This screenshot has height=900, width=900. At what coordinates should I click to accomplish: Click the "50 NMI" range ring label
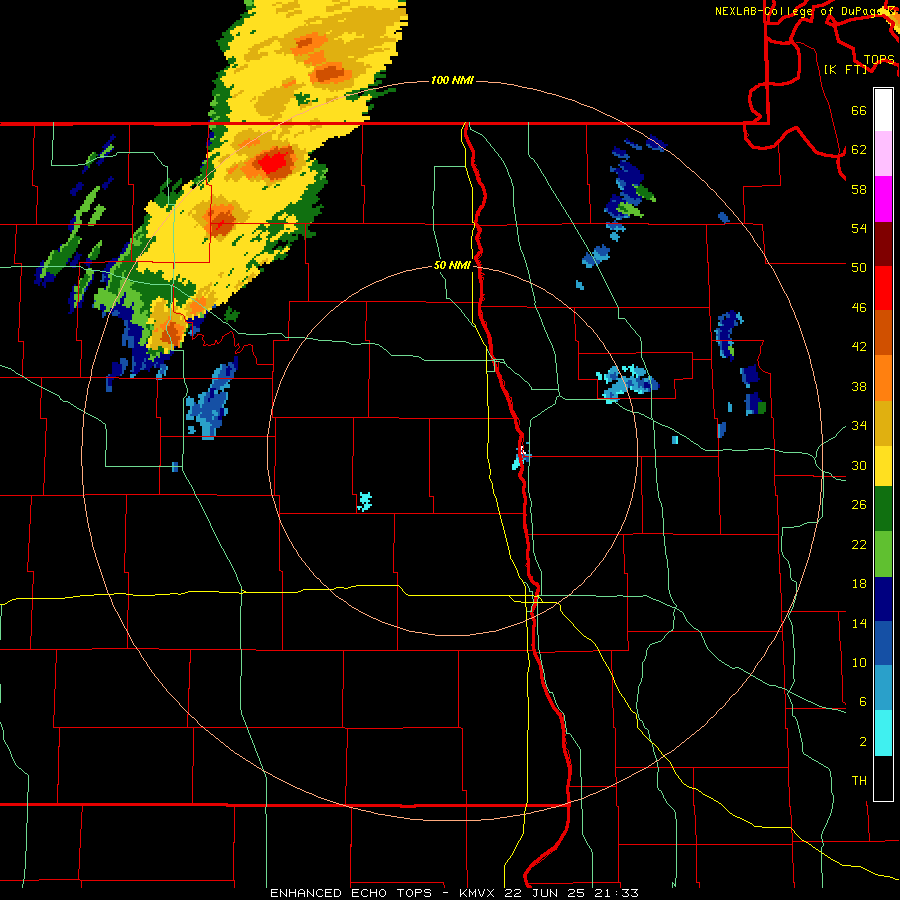[x=452, y=265]
